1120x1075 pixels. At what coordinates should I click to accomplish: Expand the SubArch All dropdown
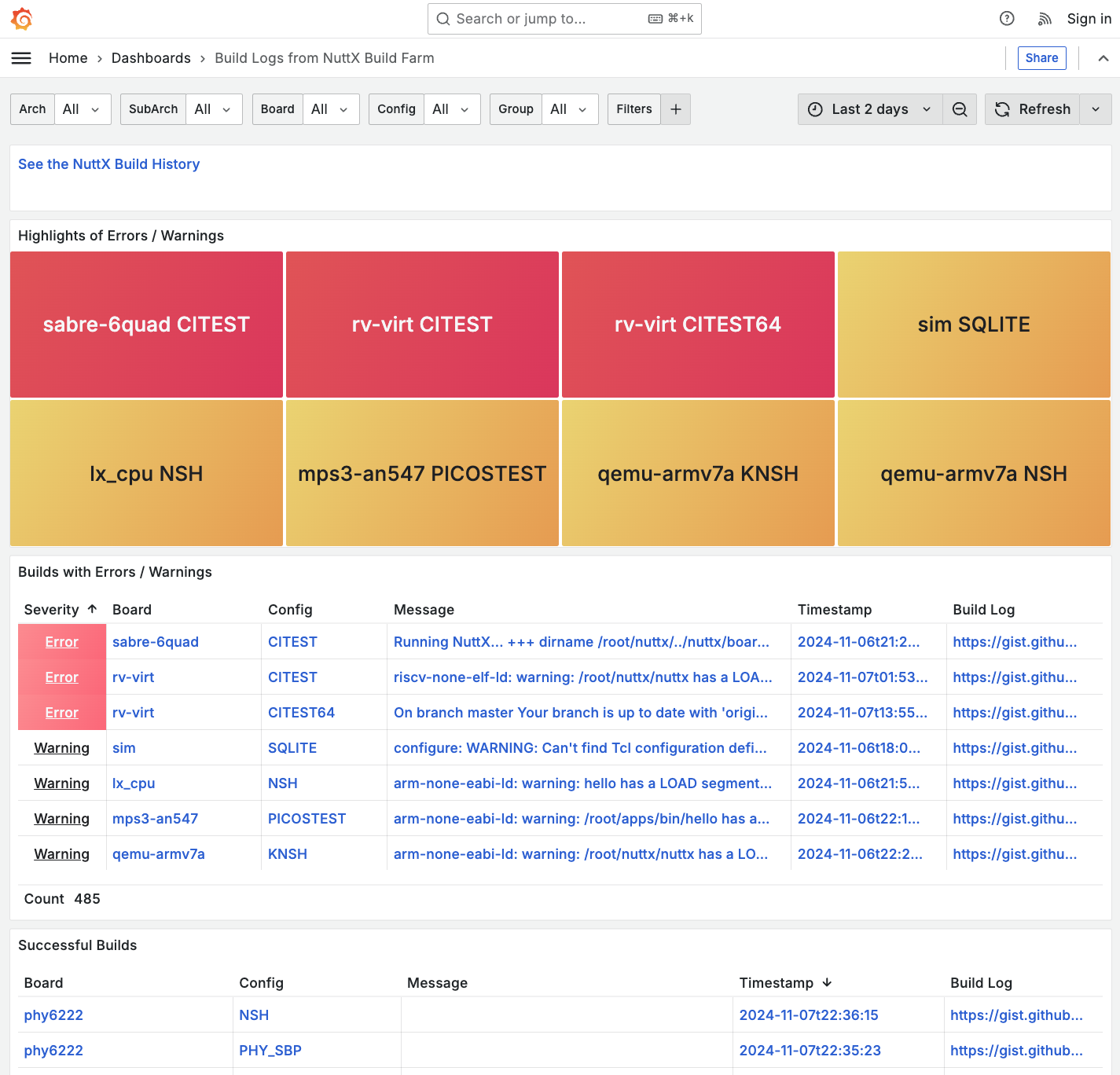[x=214, y=109]
